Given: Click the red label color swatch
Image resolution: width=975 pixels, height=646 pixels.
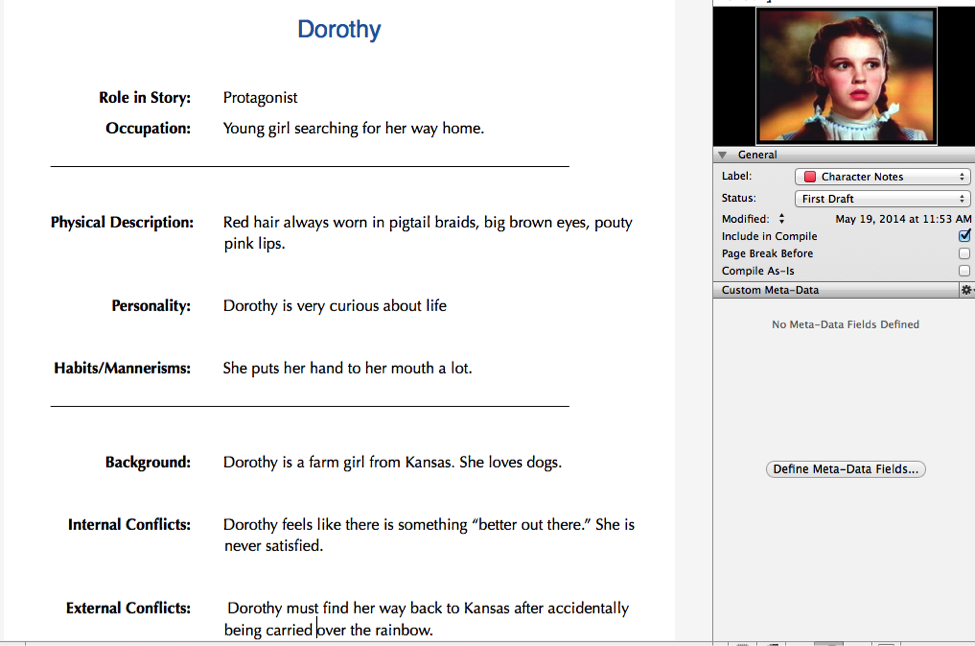Looking at the screenshot, I should tap(810, 177).
